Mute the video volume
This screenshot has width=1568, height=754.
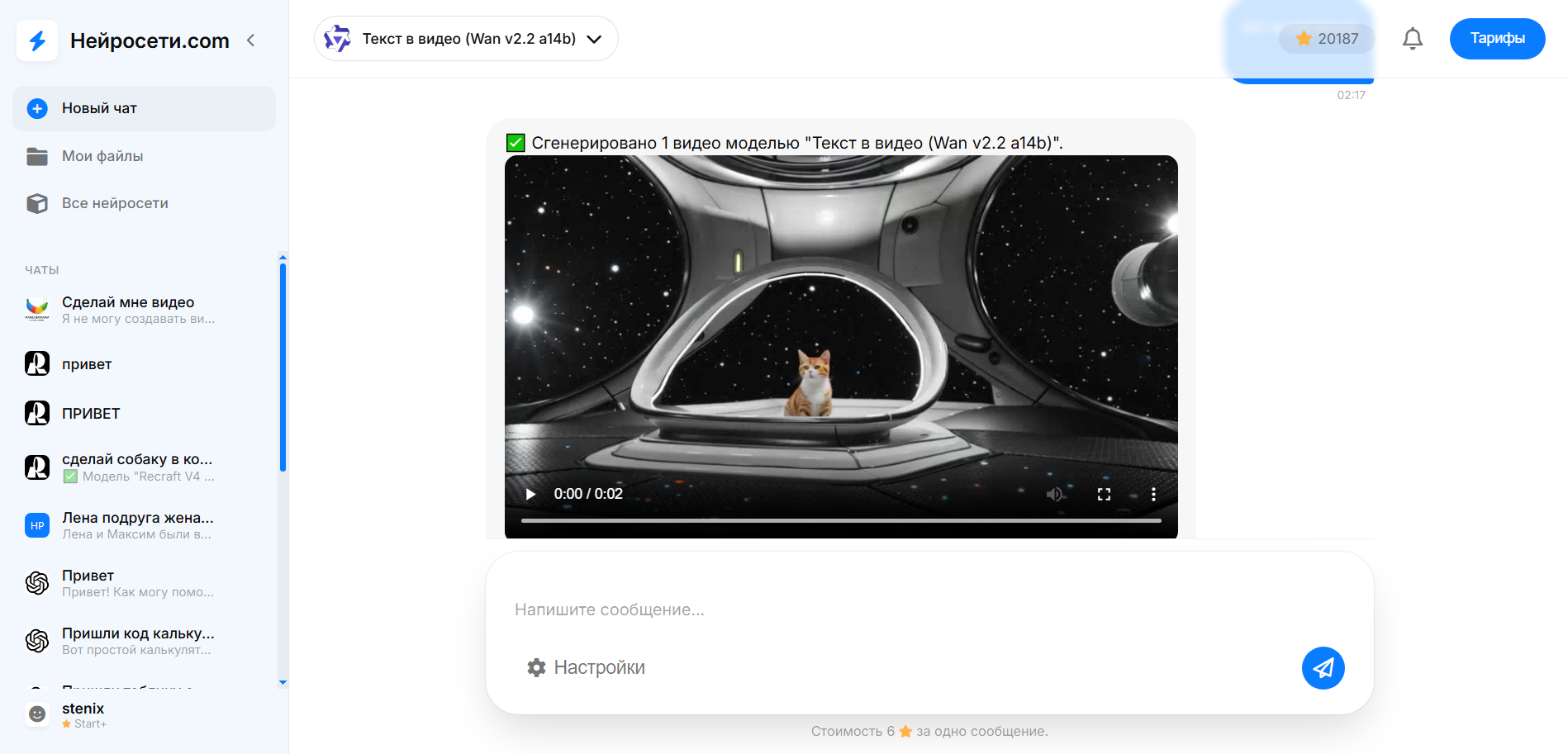1054,494
